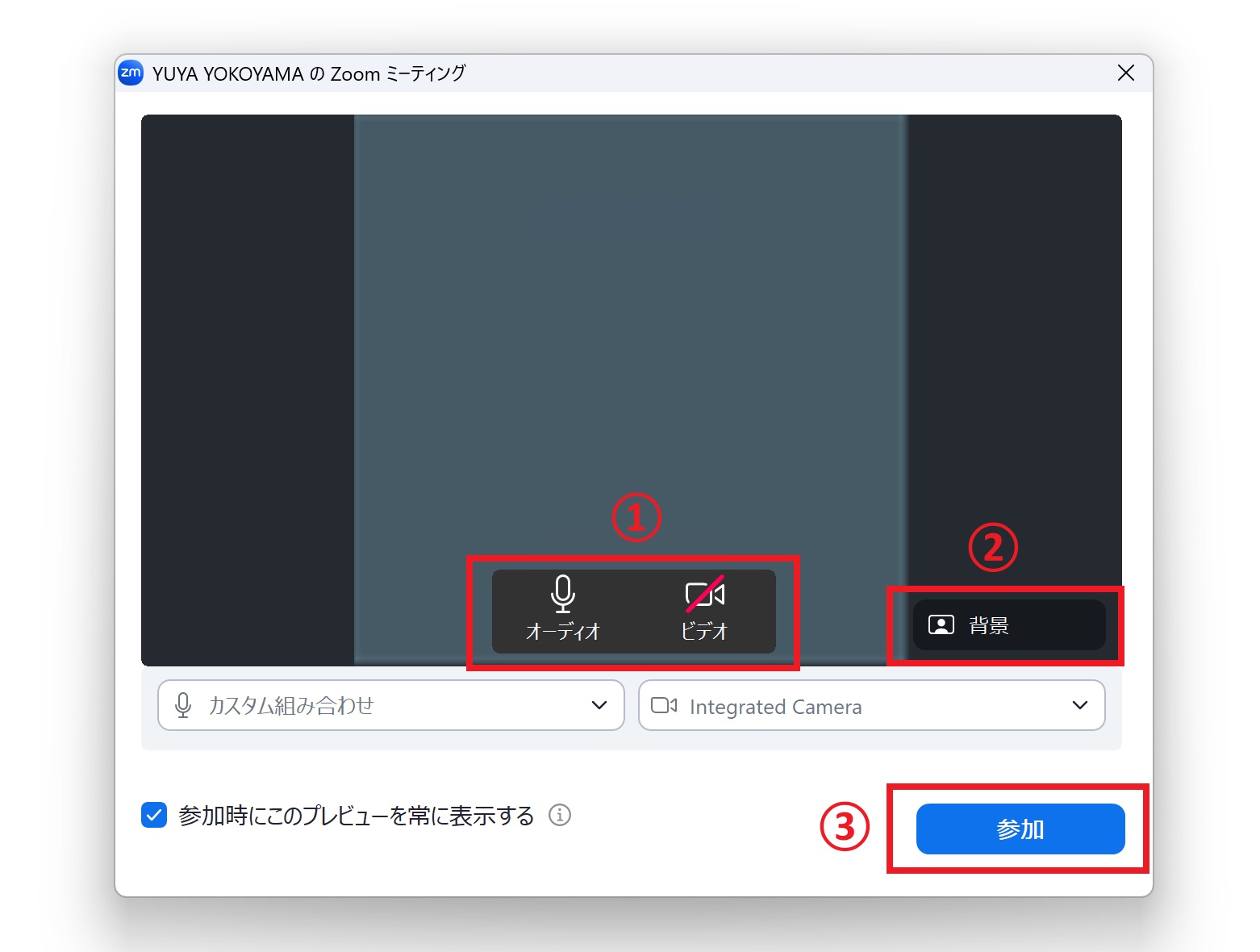
Task: Click the Zoom logo in the title bar
Action: [131, 73]
